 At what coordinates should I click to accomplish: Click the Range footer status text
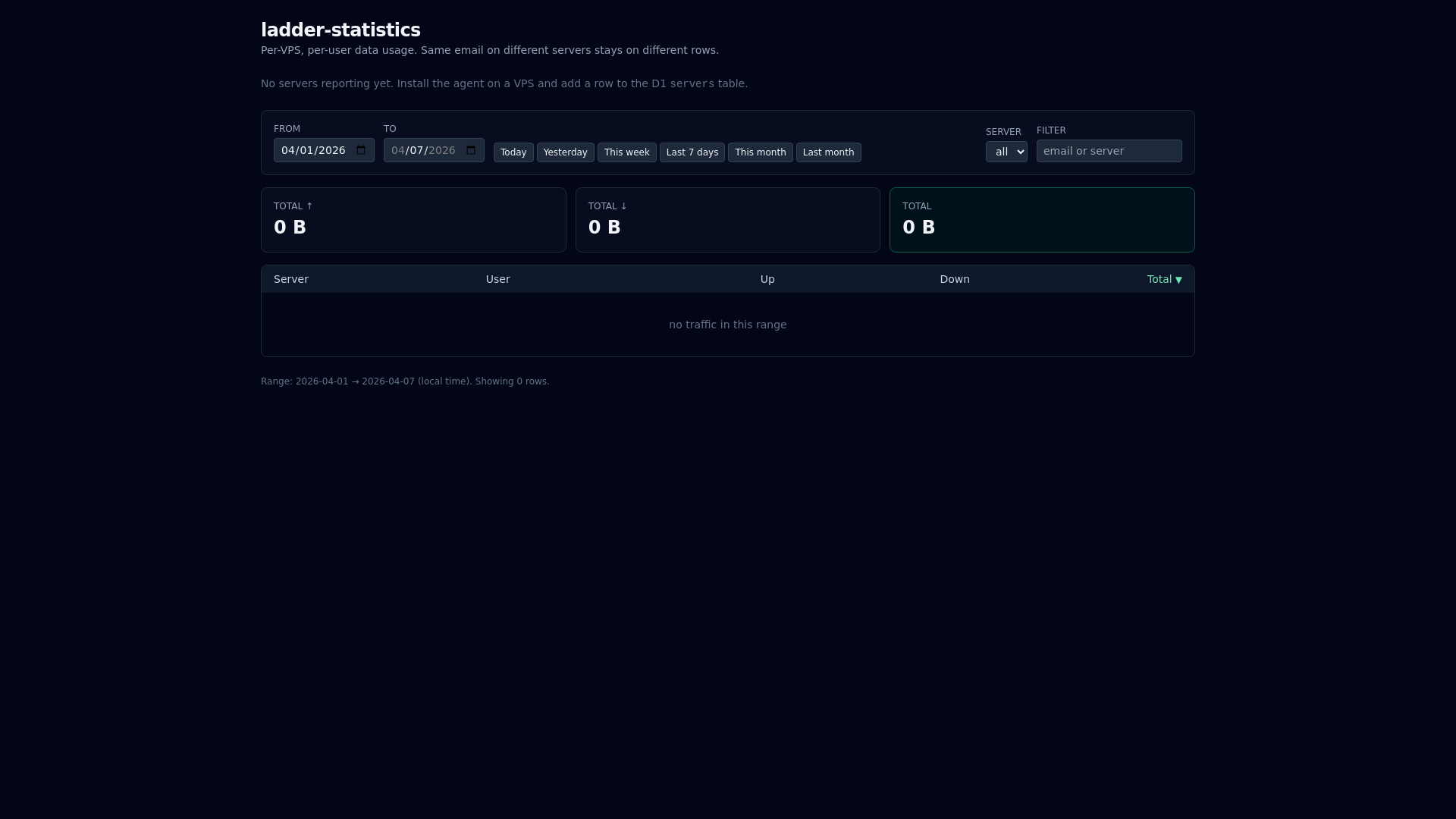pos(405,381)
